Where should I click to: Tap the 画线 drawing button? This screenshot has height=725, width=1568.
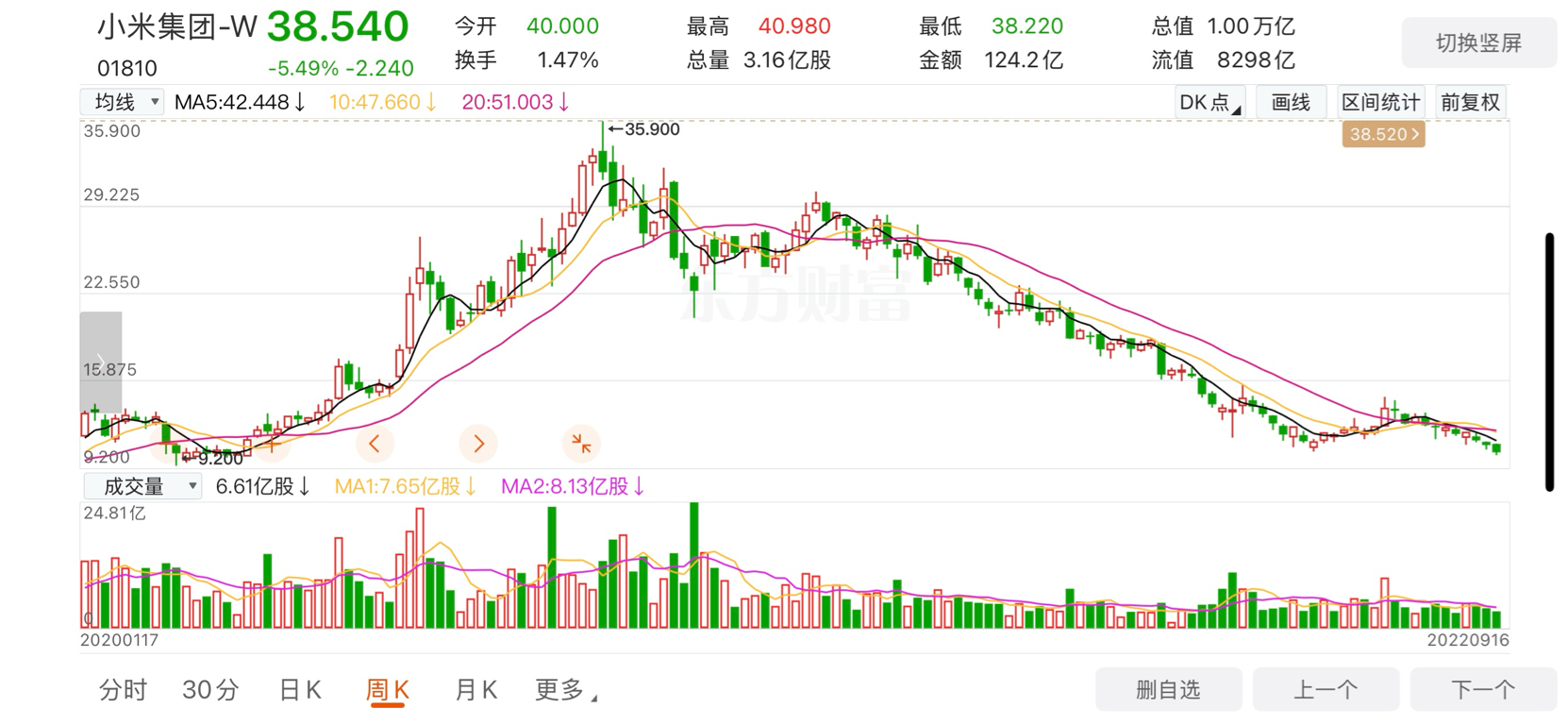point(1291,102)
